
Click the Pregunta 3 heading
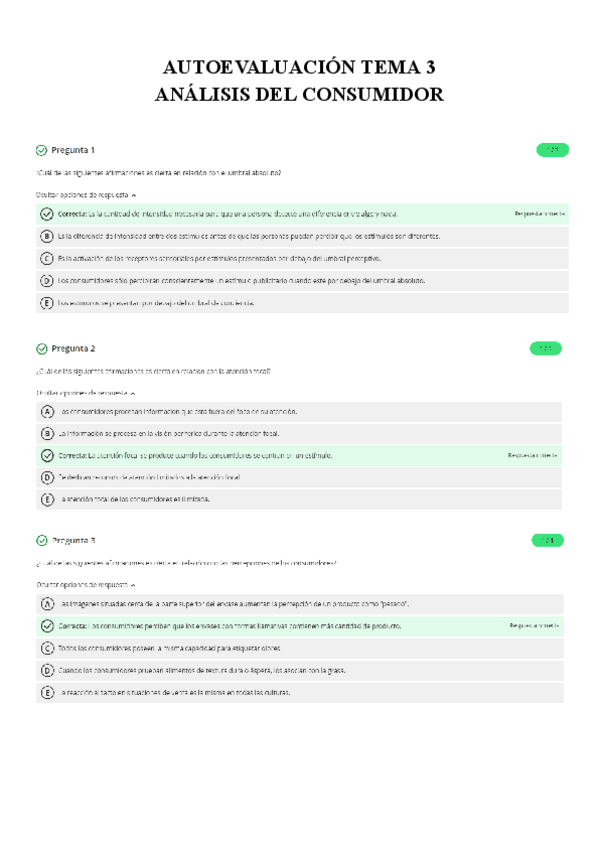73,541
